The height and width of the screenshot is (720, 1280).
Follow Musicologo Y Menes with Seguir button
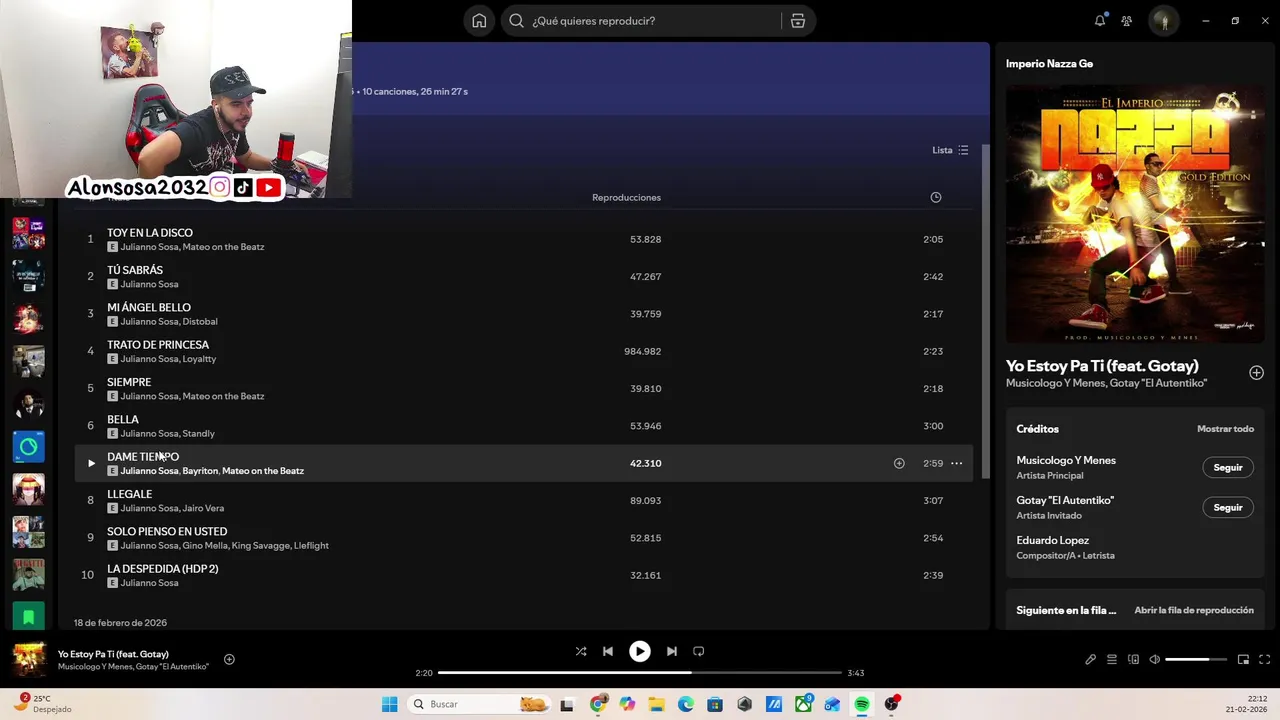coord(1228,467)
